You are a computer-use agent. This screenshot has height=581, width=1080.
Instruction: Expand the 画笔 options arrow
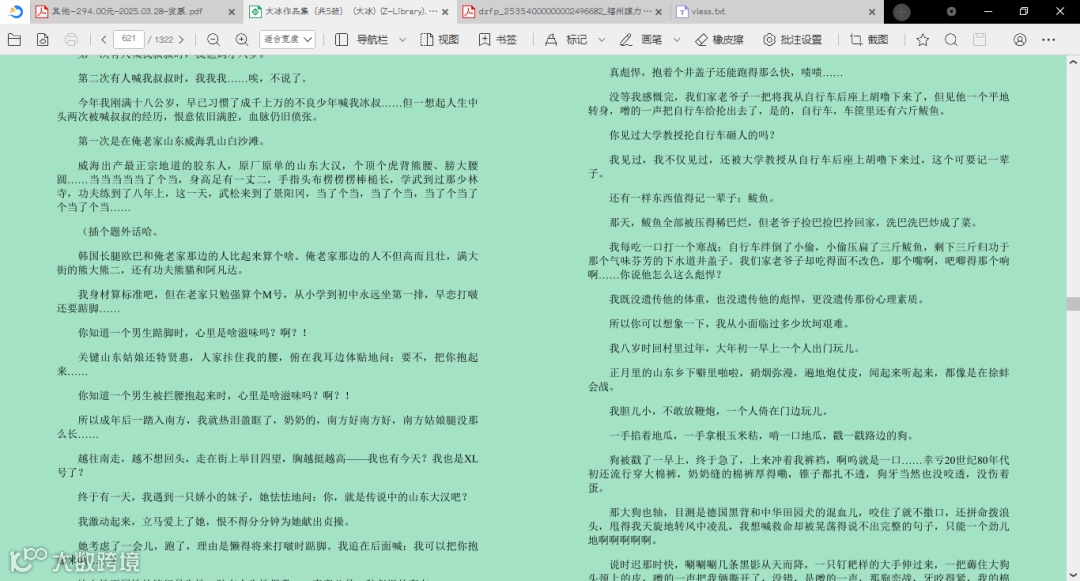[x=676, y=40]
